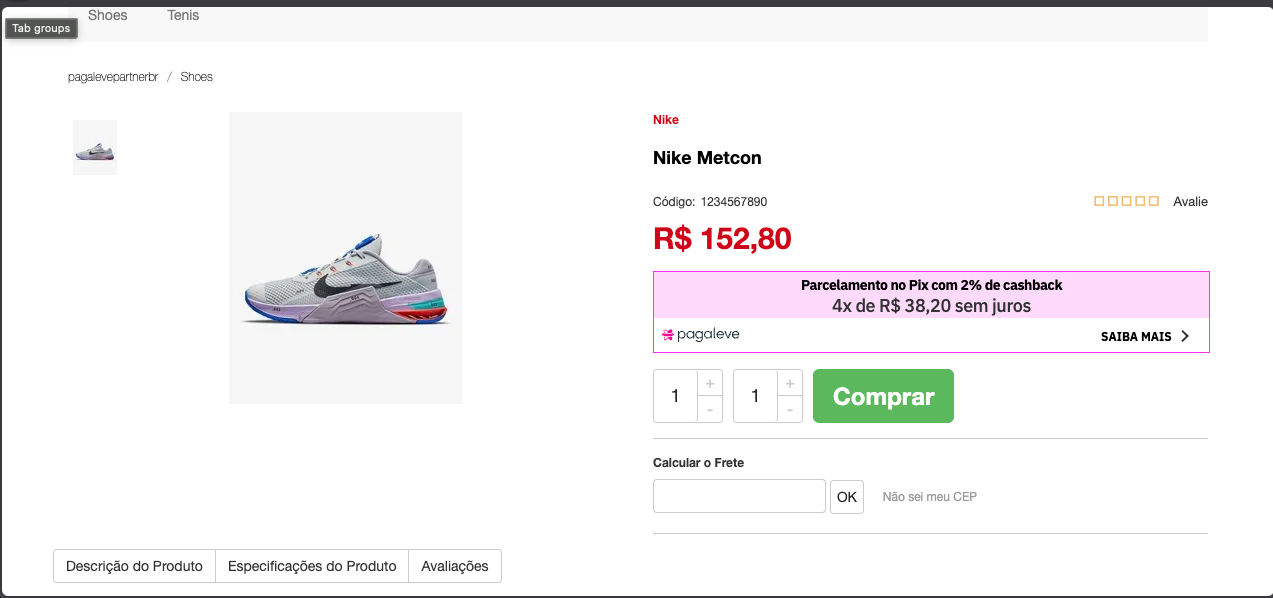
Task: Click the third rating star
Action: tap(1126, 201)
